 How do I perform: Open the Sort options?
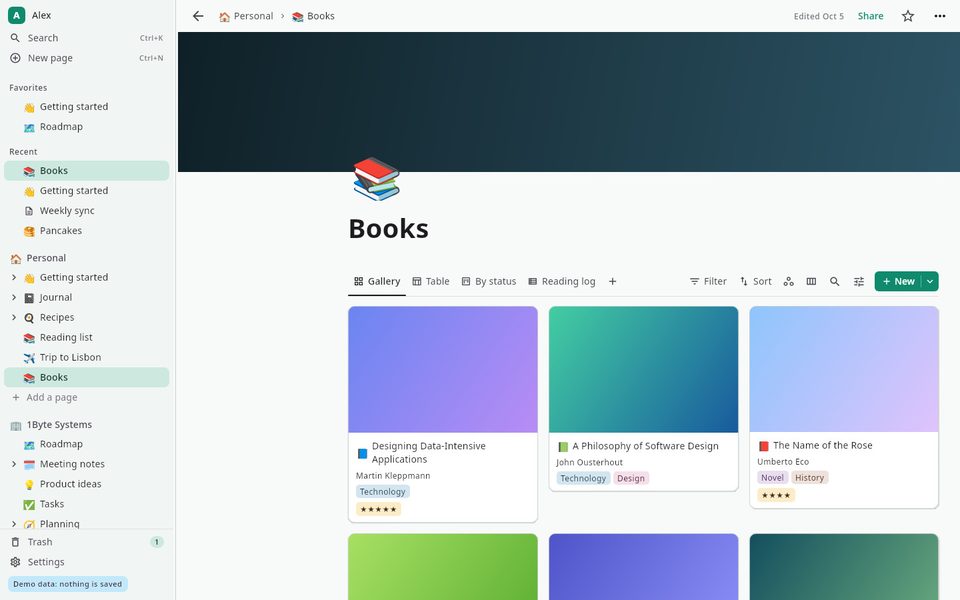(756, 282)
